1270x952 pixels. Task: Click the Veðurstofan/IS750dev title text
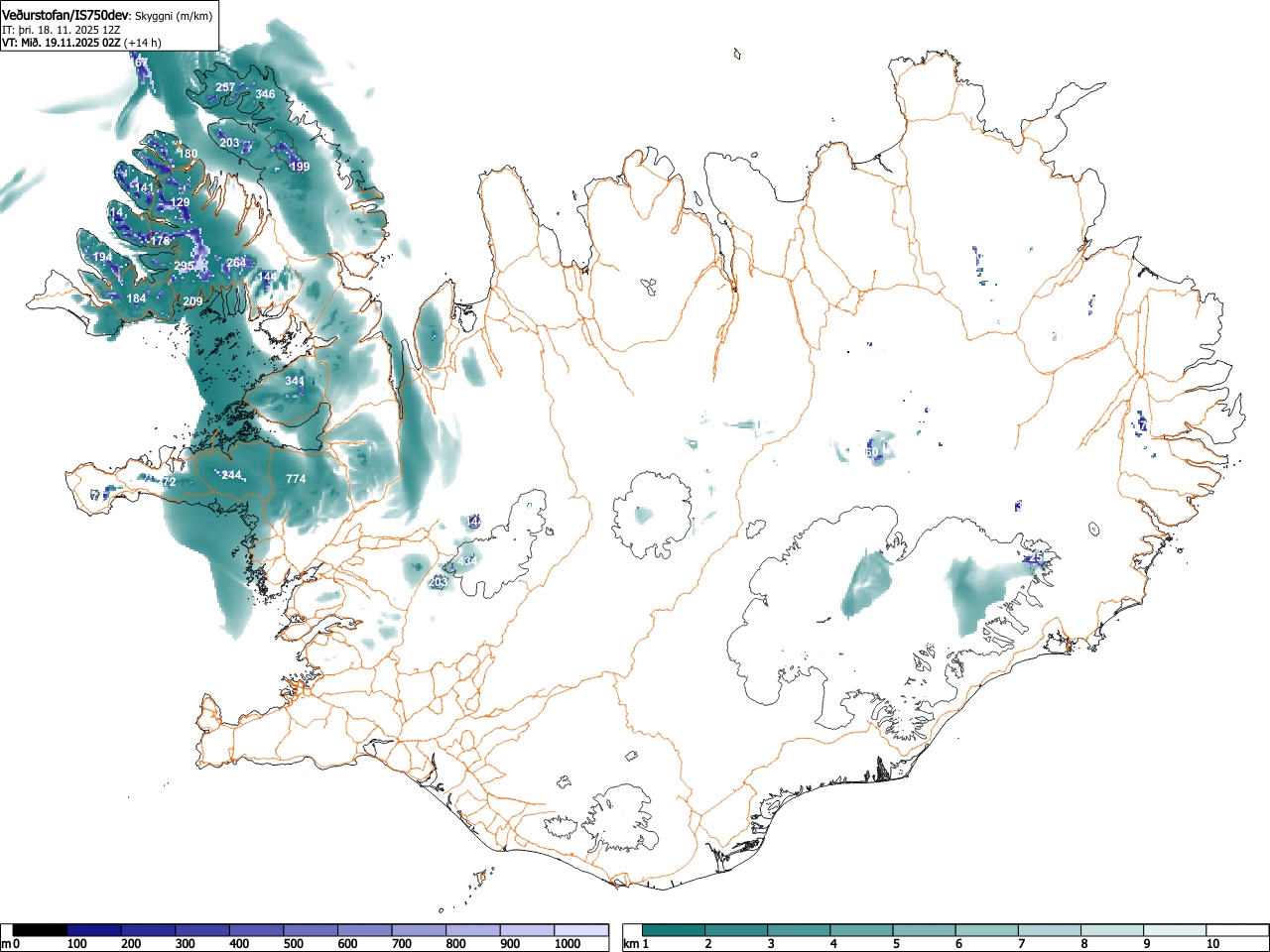[64, 15]
